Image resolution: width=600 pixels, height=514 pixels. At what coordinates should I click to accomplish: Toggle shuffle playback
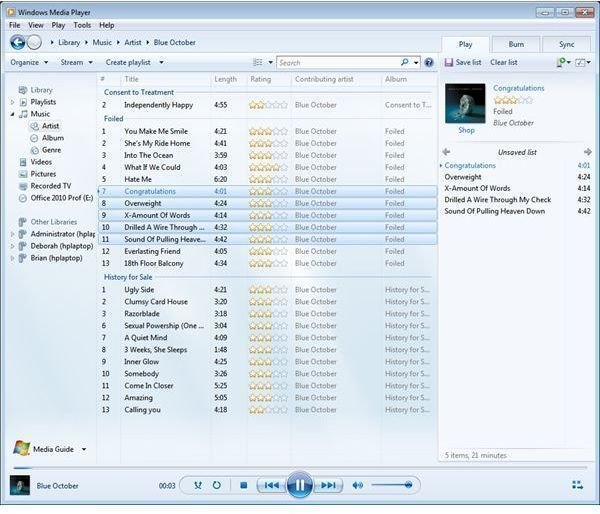click(198, 485)
